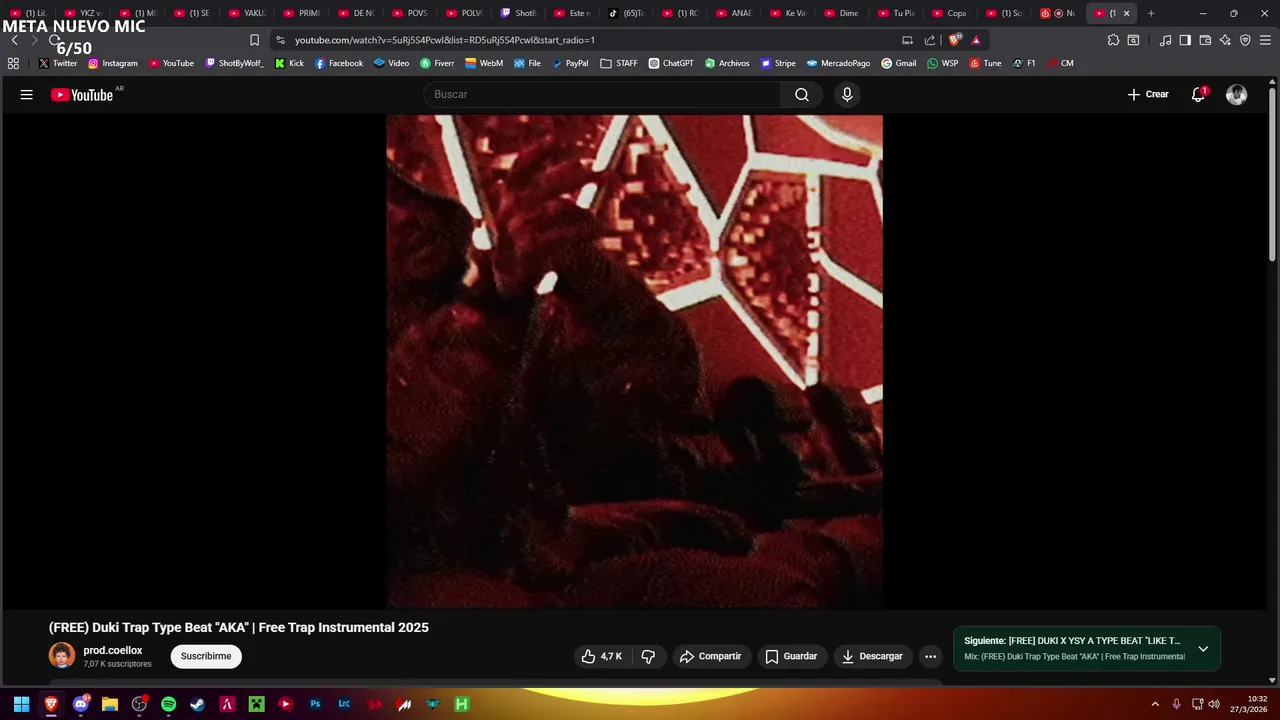This screenshot has width=1280, height=720.
Task: Subscribe using the Suscribirme button
Action: [x=206, y=656]
